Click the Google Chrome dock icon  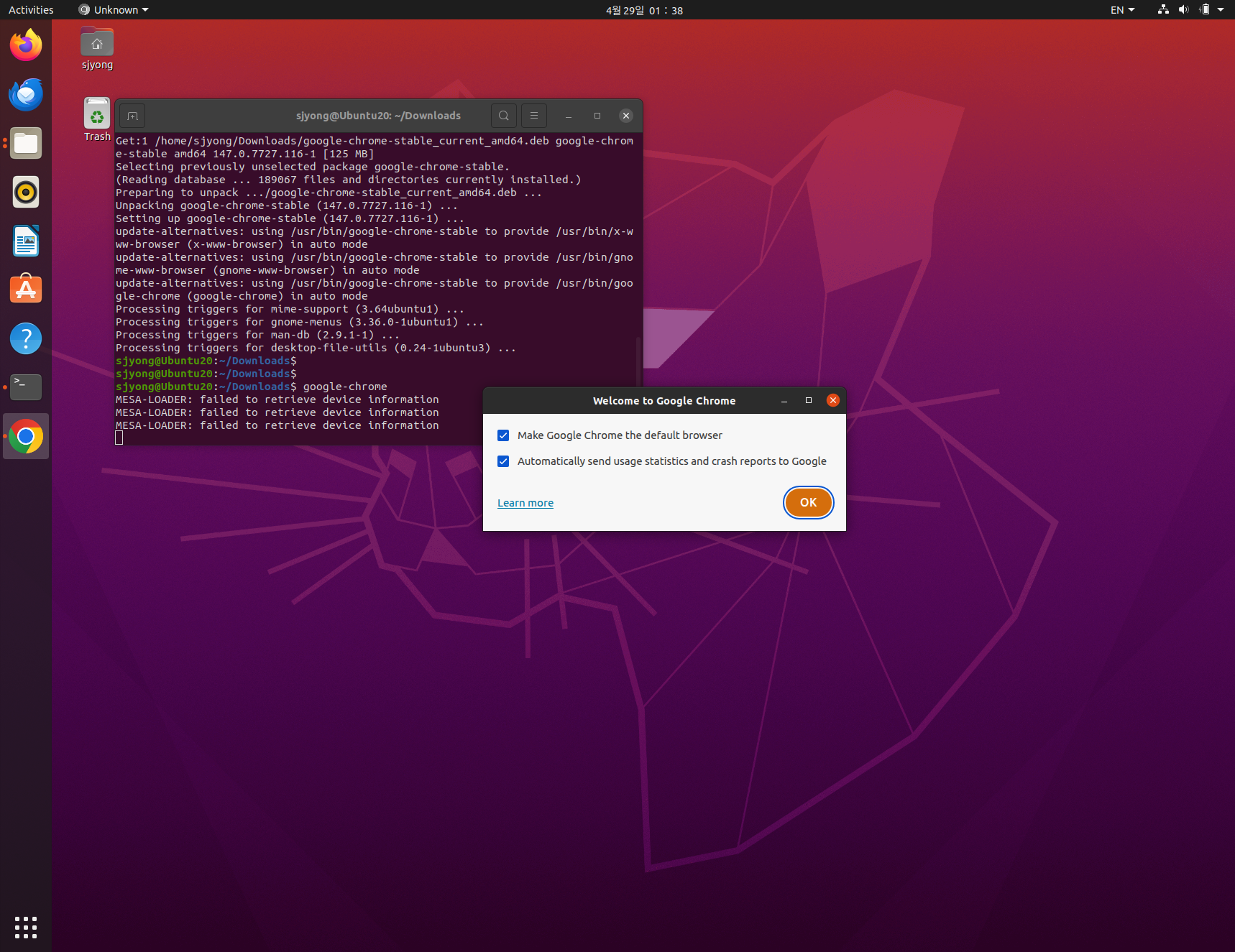(26, 436)
